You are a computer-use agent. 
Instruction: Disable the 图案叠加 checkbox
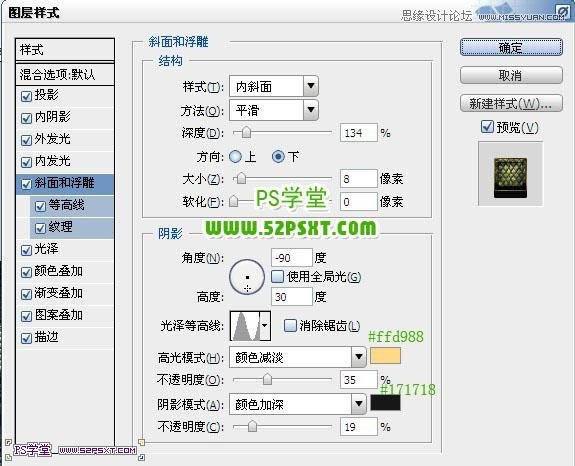click(x=26, y=316)
